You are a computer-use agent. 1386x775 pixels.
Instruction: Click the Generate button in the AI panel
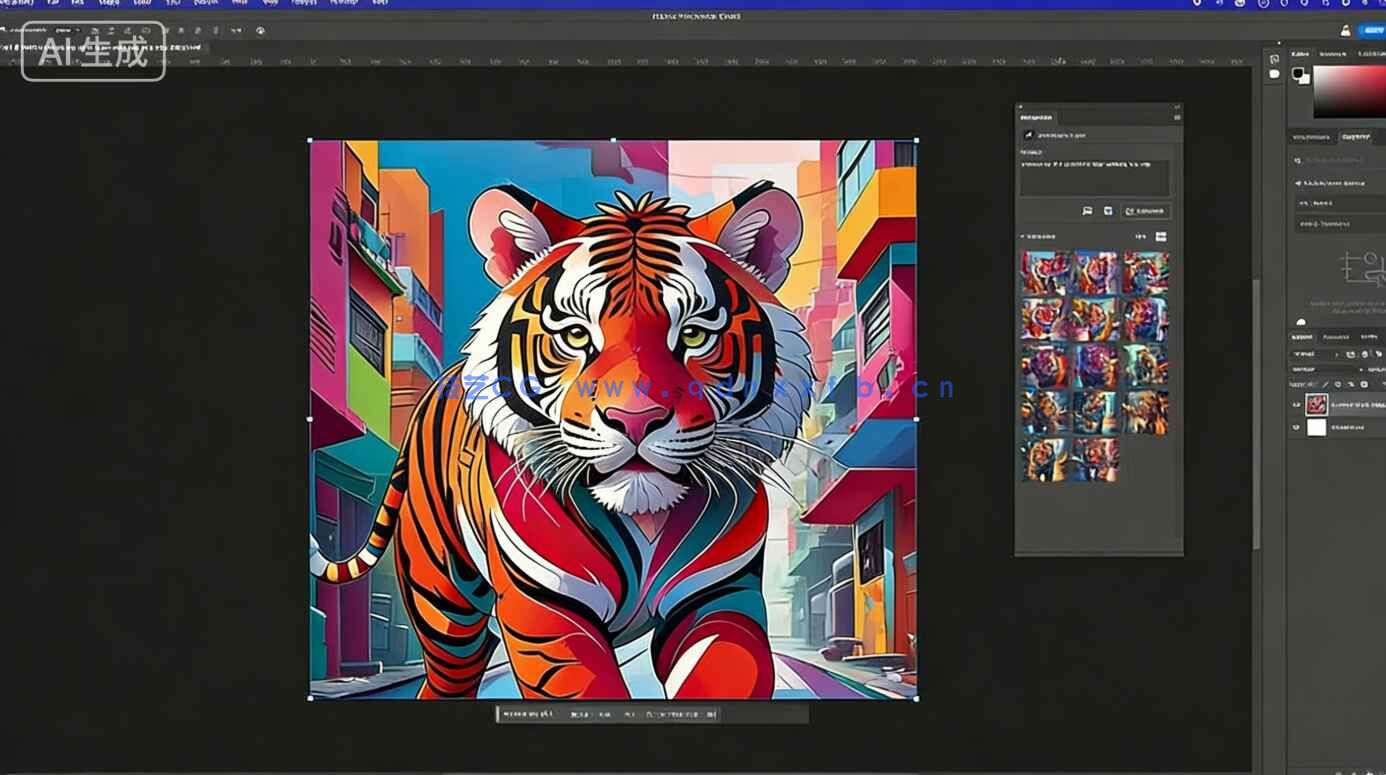click(x=1144, y=211)
